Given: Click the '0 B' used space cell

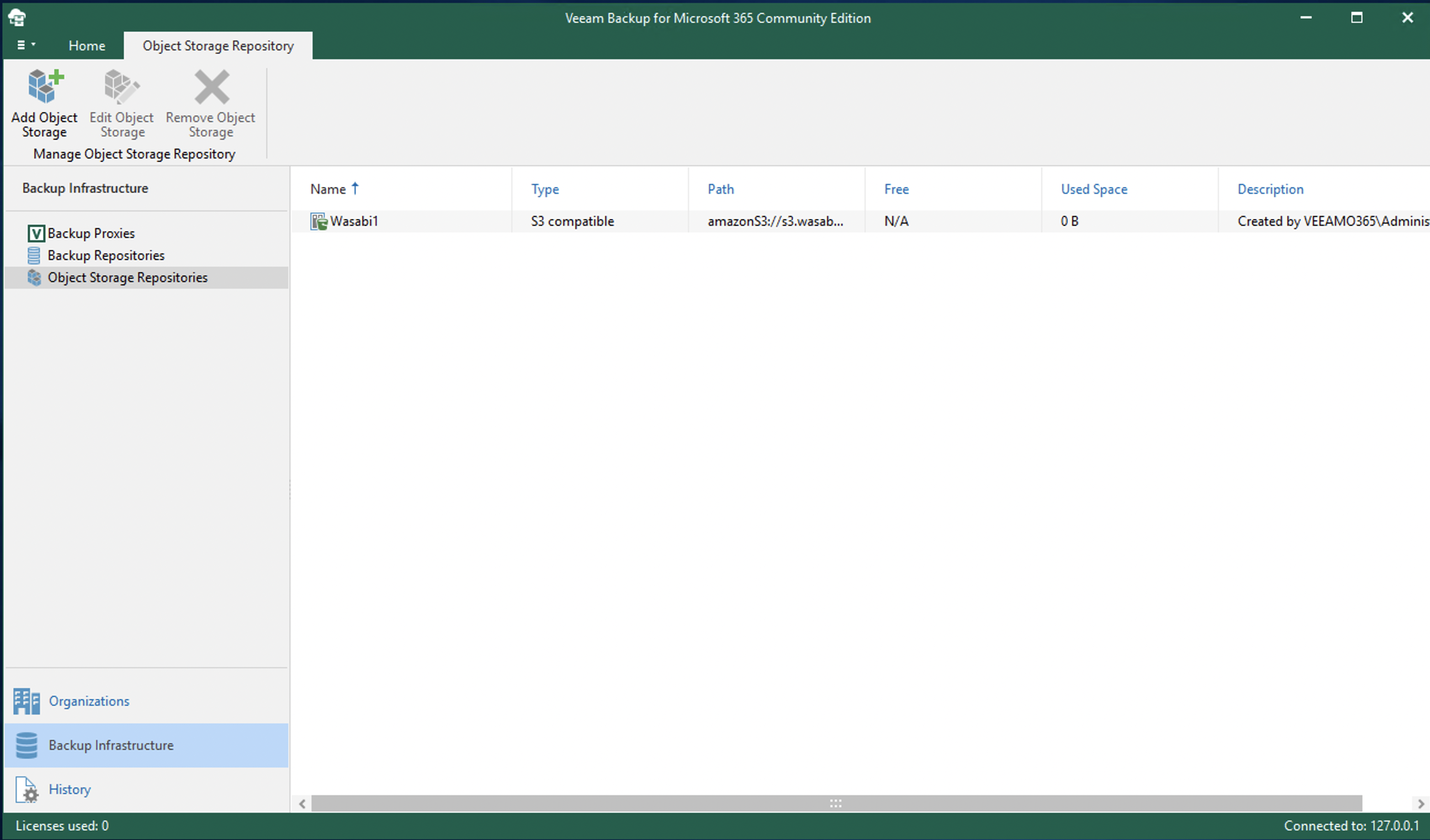Looking at the screenshot, I should [x=1069, y=221].
